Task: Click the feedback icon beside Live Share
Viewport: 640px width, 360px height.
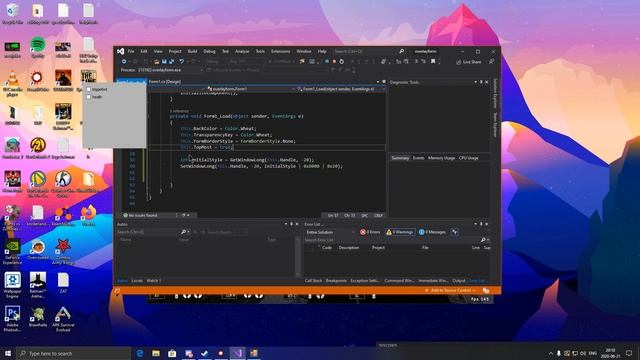Action: coord(491,62)
